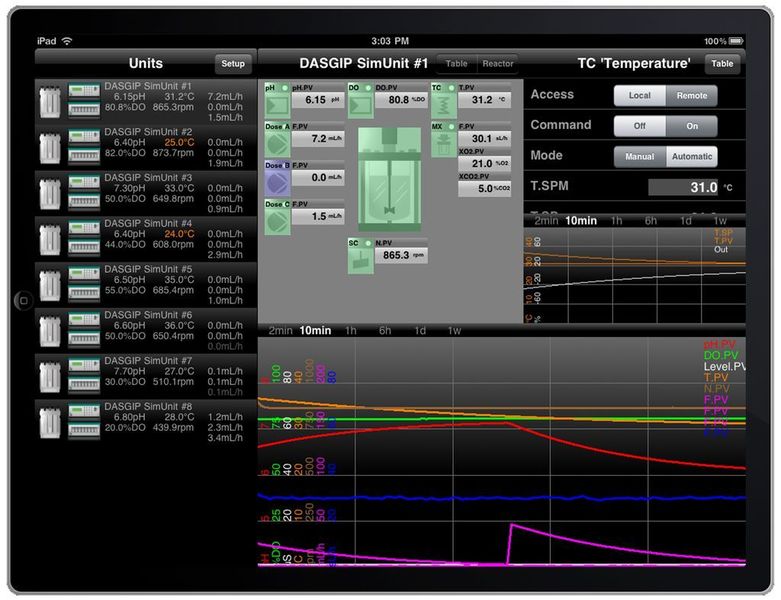Image resolution: width=781 pixels, height=600 pixels.
Task: Tap DO.PV in the chart legend
Action: click(x=721, y=356)
